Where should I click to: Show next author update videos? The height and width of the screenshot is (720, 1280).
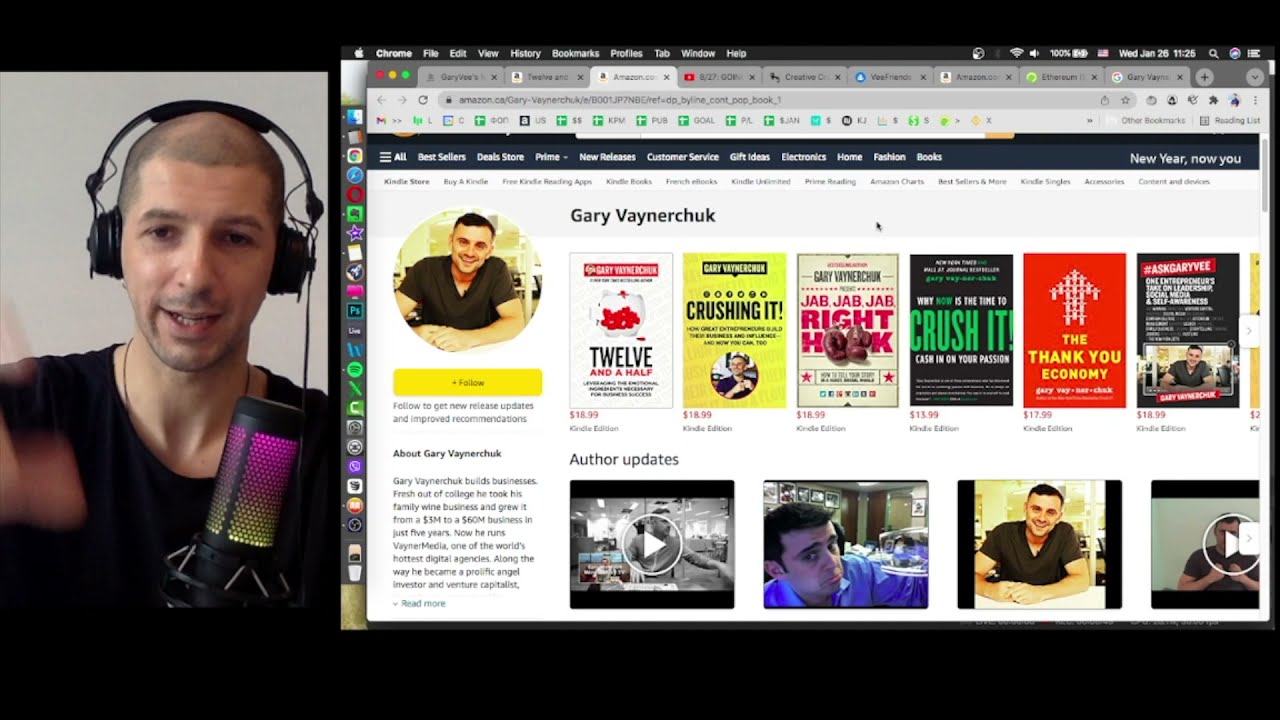[x=1248, y=538]
